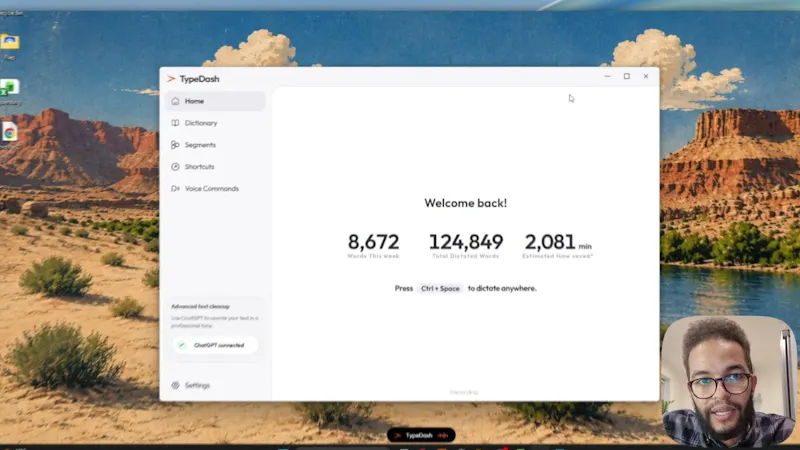Viewport: 800px width, 450px height.
Task: Click the Dictionary book icon
Action: [175, 123]
